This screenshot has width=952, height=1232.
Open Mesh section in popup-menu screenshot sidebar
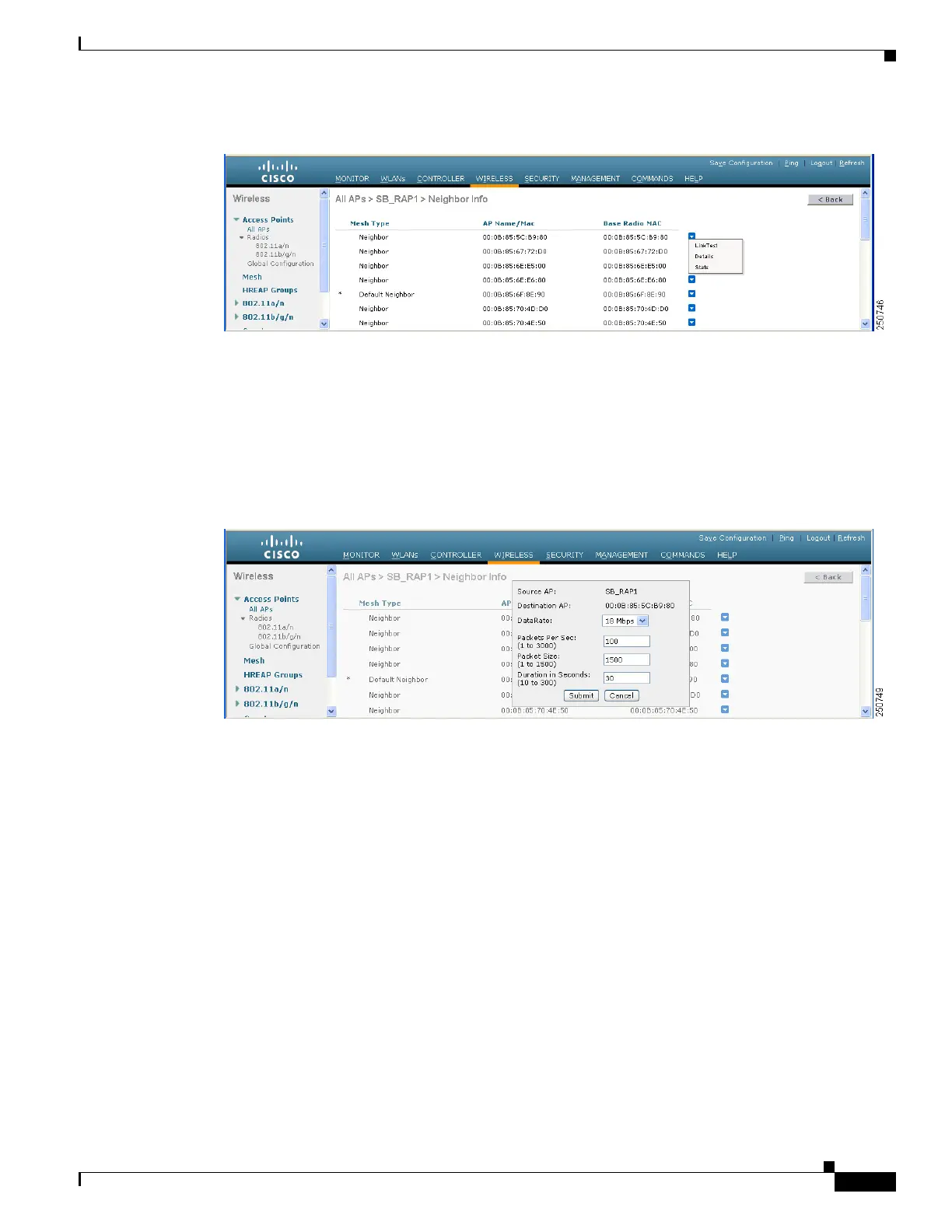point(252,277)
